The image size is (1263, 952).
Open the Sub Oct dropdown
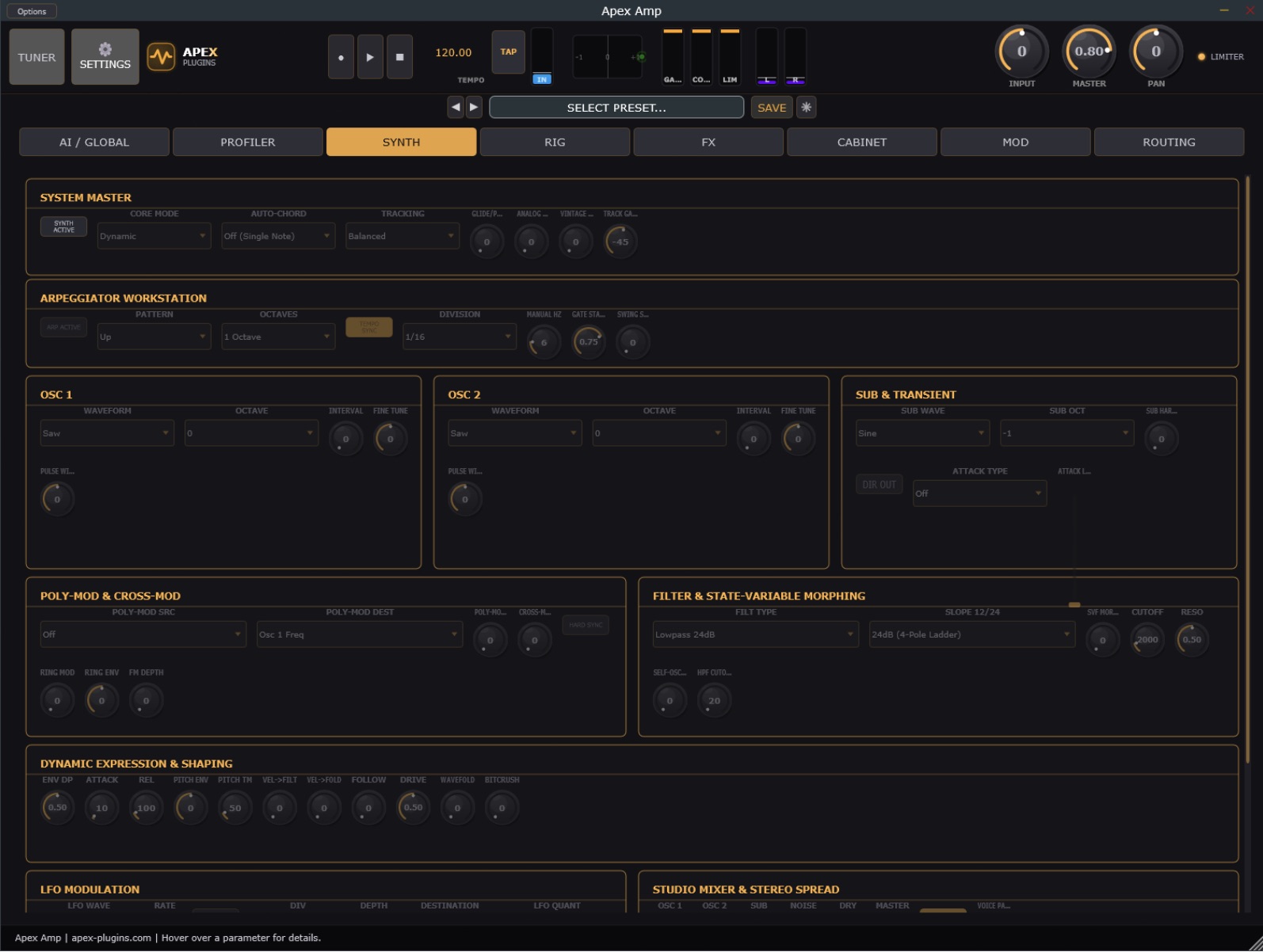(x=1066, y=433)
